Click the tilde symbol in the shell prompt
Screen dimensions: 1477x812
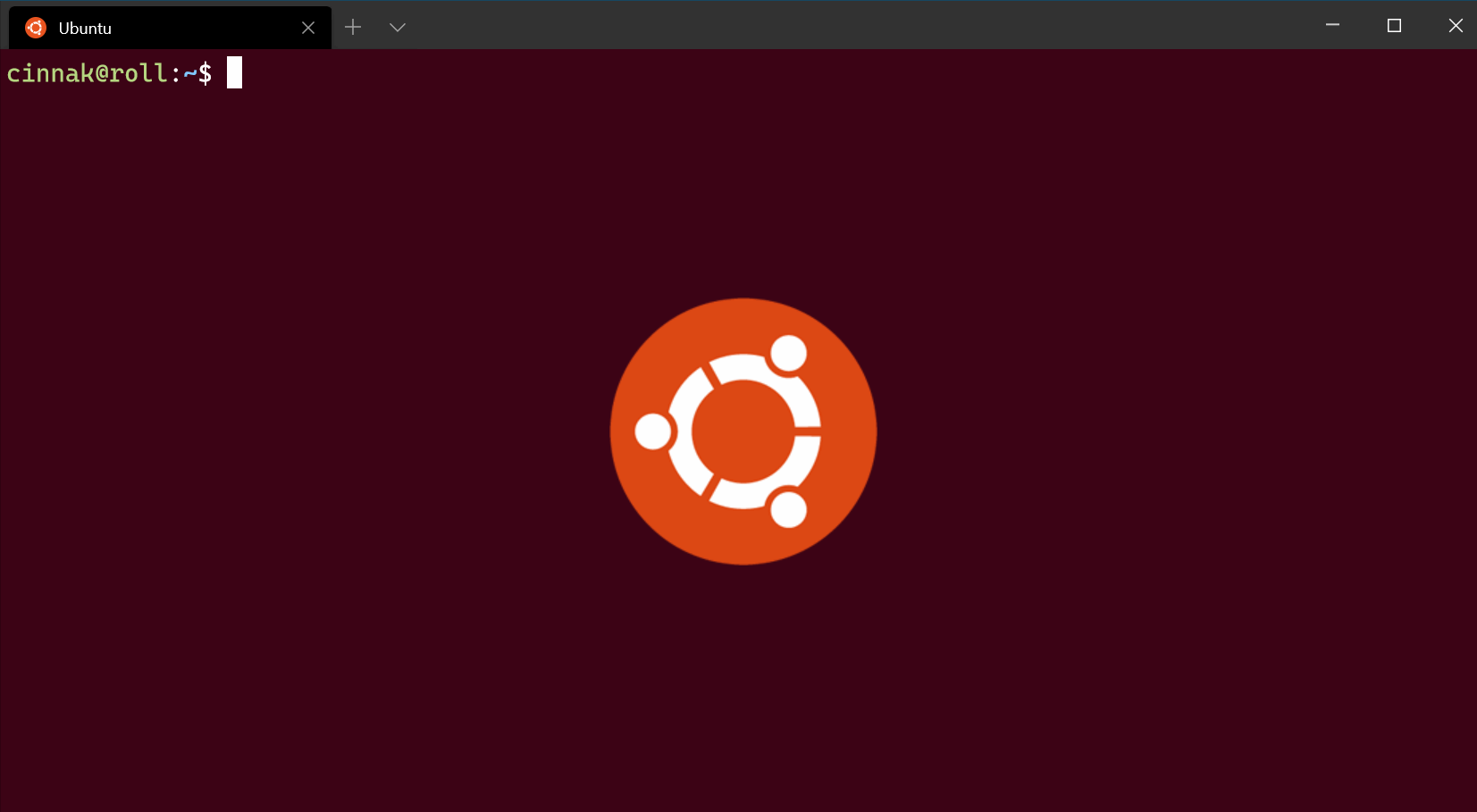click(190, 74)
